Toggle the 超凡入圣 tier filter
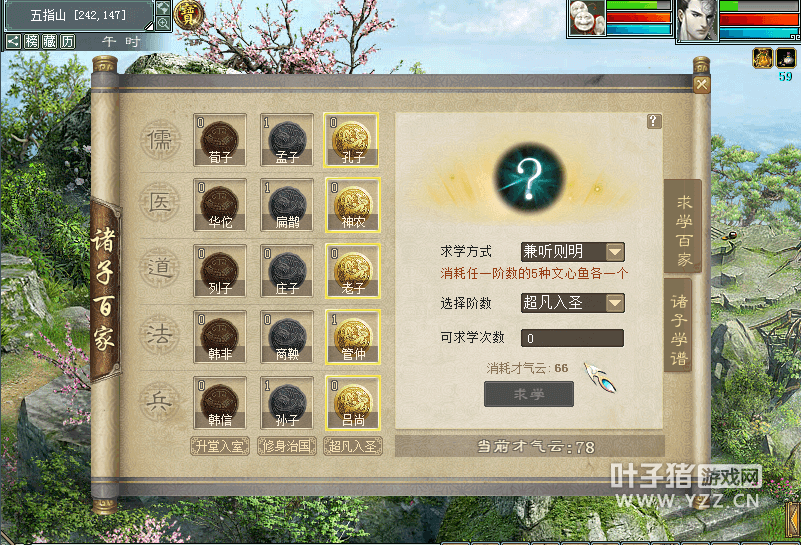 pos(352,446)
